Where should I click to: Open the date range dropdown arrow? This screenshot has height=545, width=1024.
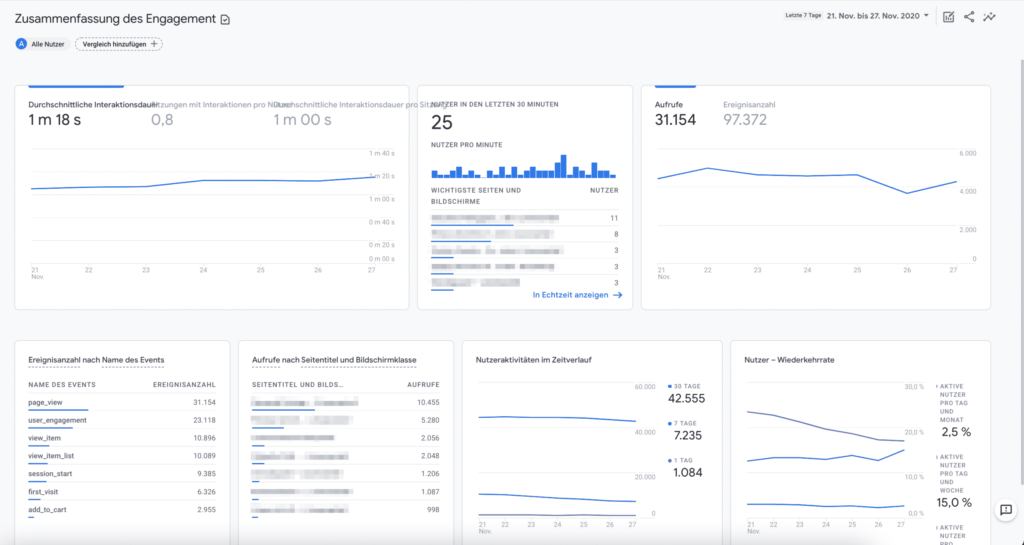927,16
